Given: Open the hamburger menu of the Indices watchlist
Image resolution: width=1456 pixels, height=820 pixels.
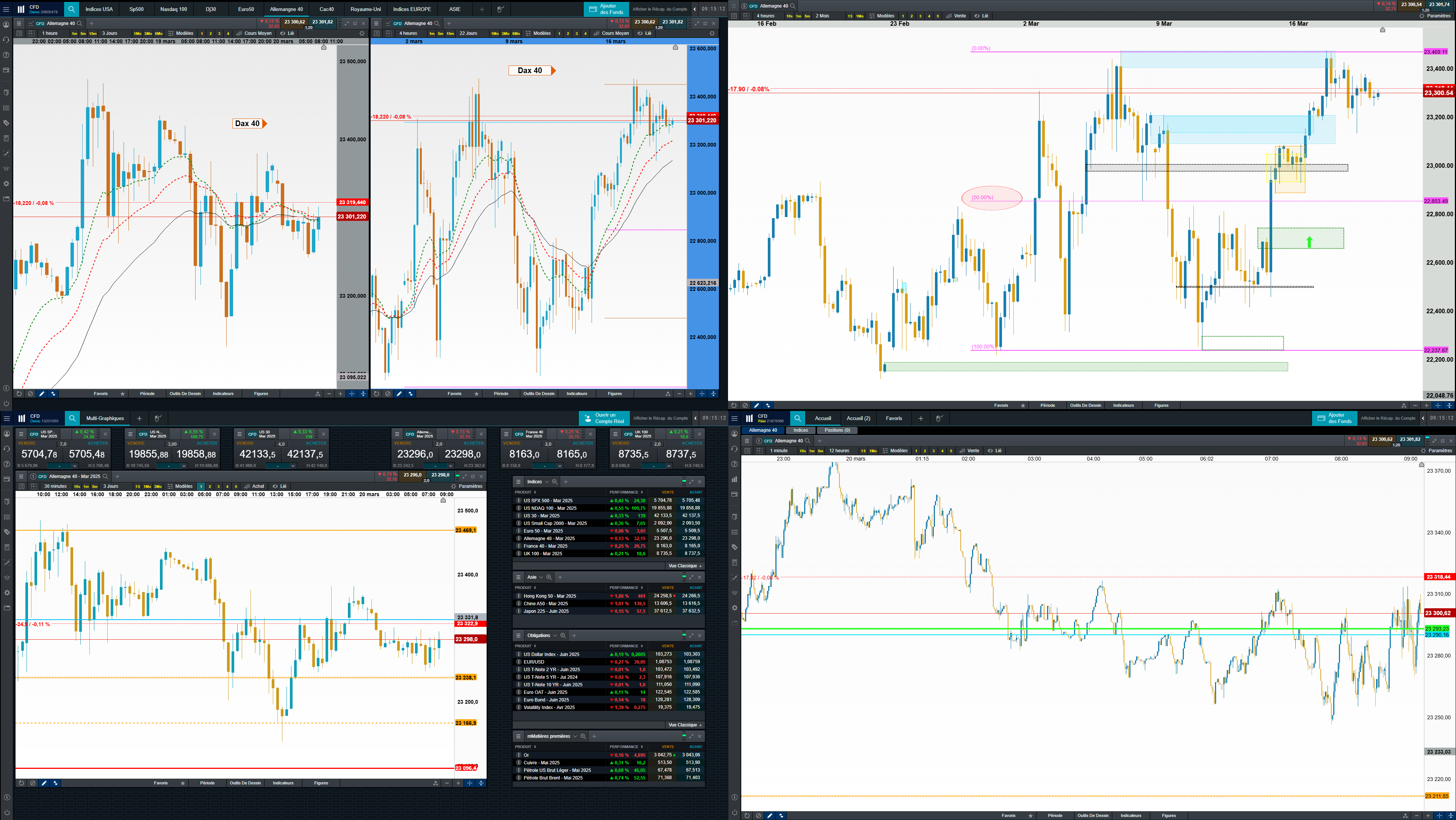Looking at the screenshot, I should click(x=518, y=482).
